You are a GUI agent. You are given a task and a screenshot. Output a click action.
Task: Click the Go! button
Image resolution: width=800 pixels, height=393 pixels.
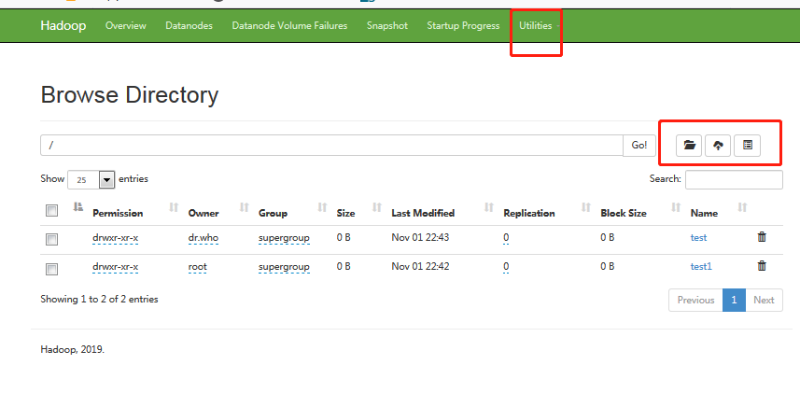(639, 145)
